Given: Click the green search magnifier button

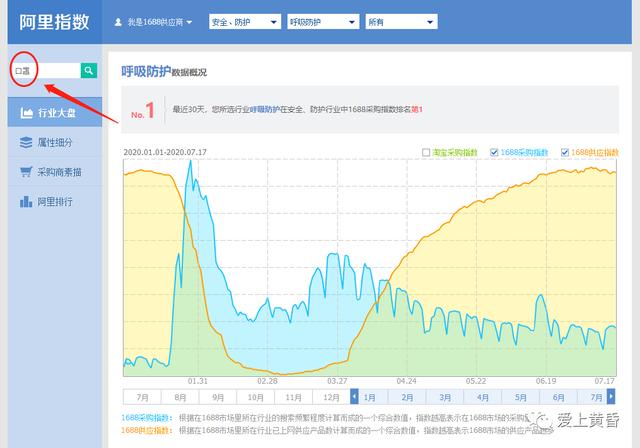Looking at the screenshot, I should tap(89, 71).
